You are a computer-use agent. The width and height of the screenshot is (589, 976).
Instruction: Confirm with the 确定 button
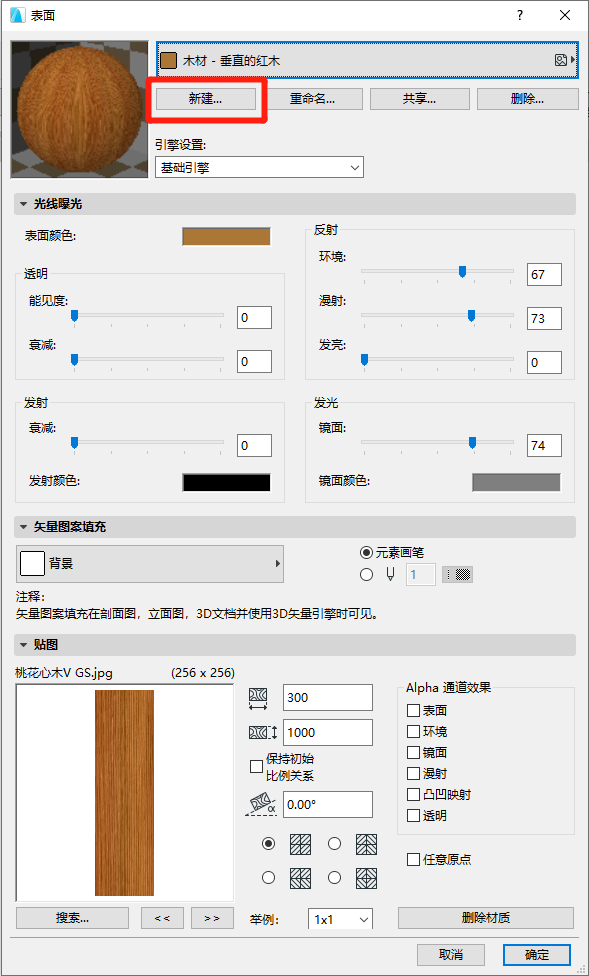click(x=537, y=955)
